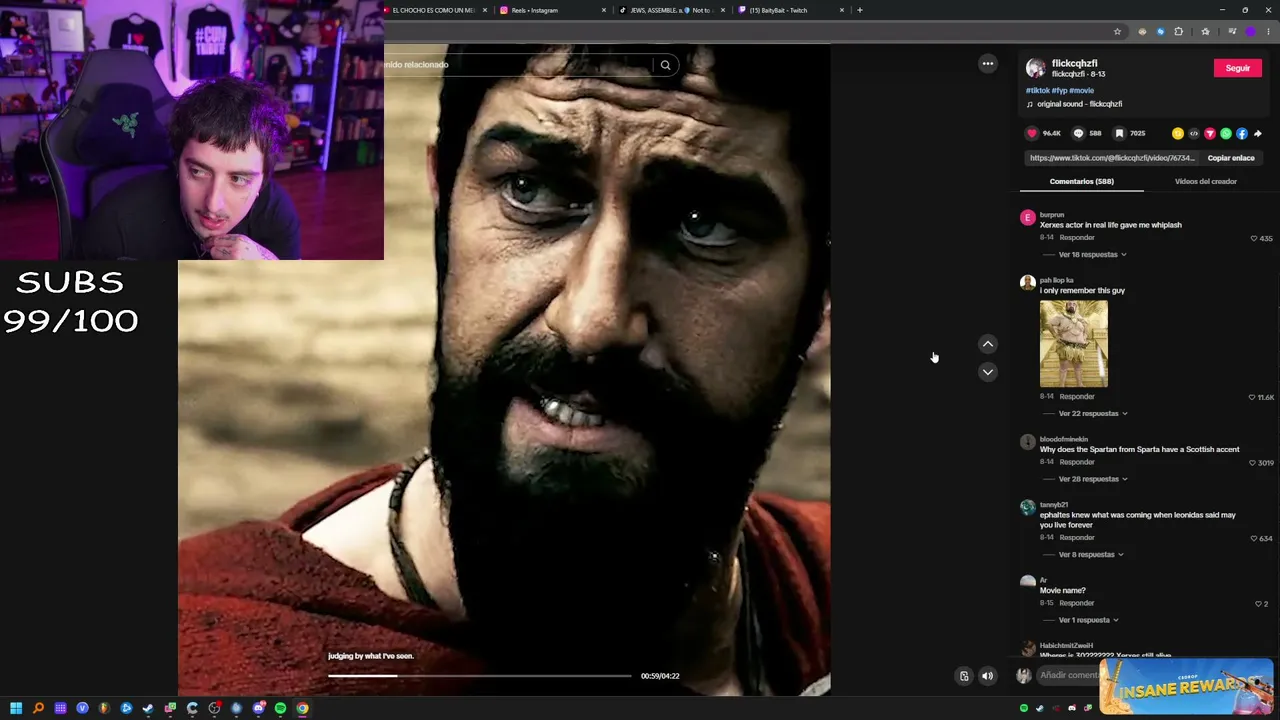Open the Chrome profile avatar
The image size is (1280, 720).
click(1250, 32)
